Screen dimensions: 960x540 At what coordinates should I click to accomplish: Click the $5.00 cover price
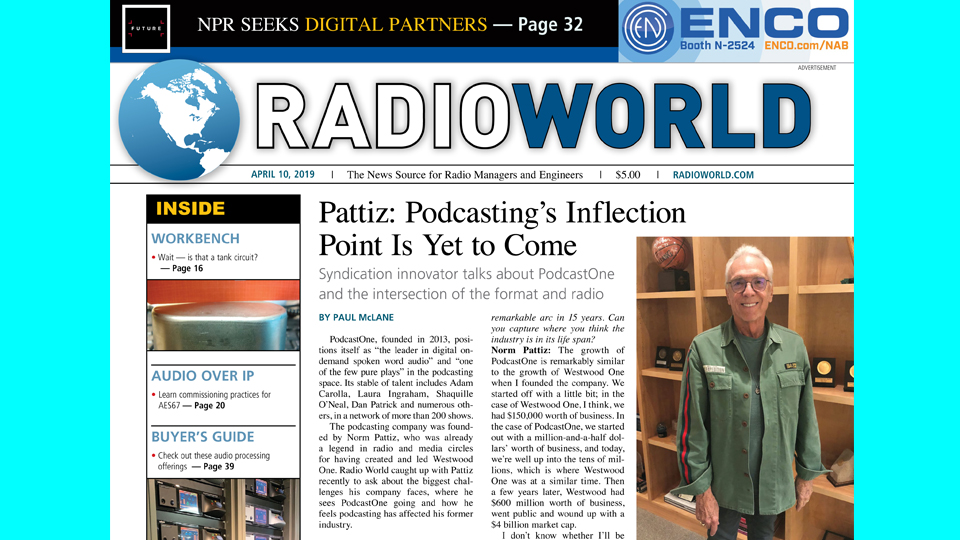pyautogui.click(x=628, y=174)
